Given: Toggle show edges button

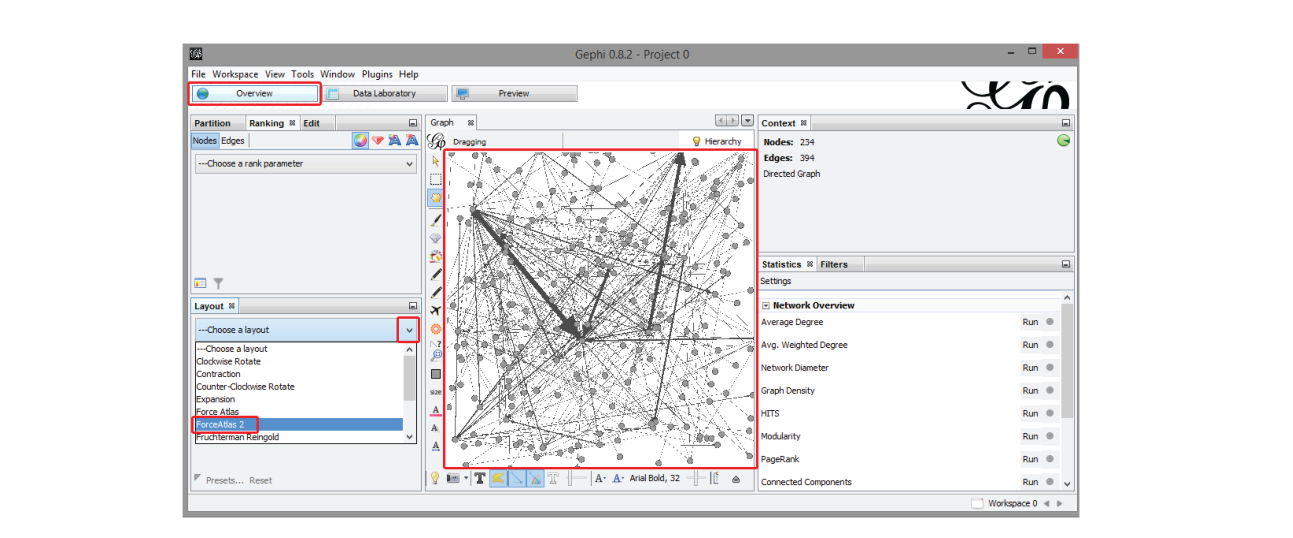Looking at the screenshot, I should [x=516, y=479].
